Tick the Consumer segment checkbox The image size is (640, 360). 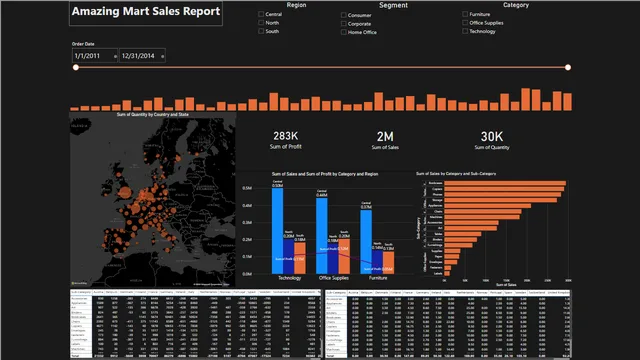344,15
